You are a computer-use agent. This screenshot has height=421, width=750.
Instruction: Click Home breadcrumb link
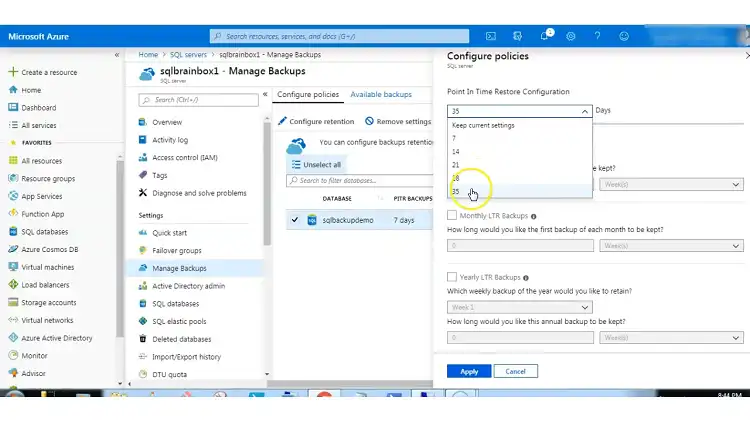tap(148, 55)
